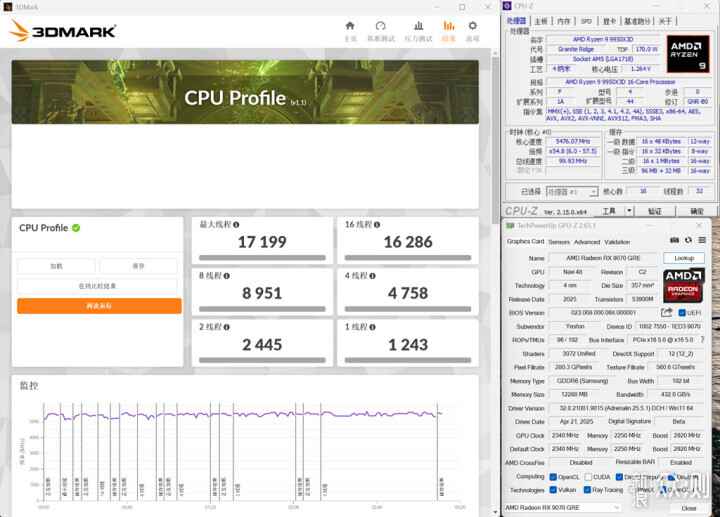Click the 3DMark 加载 (load) button
This screenshot has height=517, width=720.
tap(56, 266)
